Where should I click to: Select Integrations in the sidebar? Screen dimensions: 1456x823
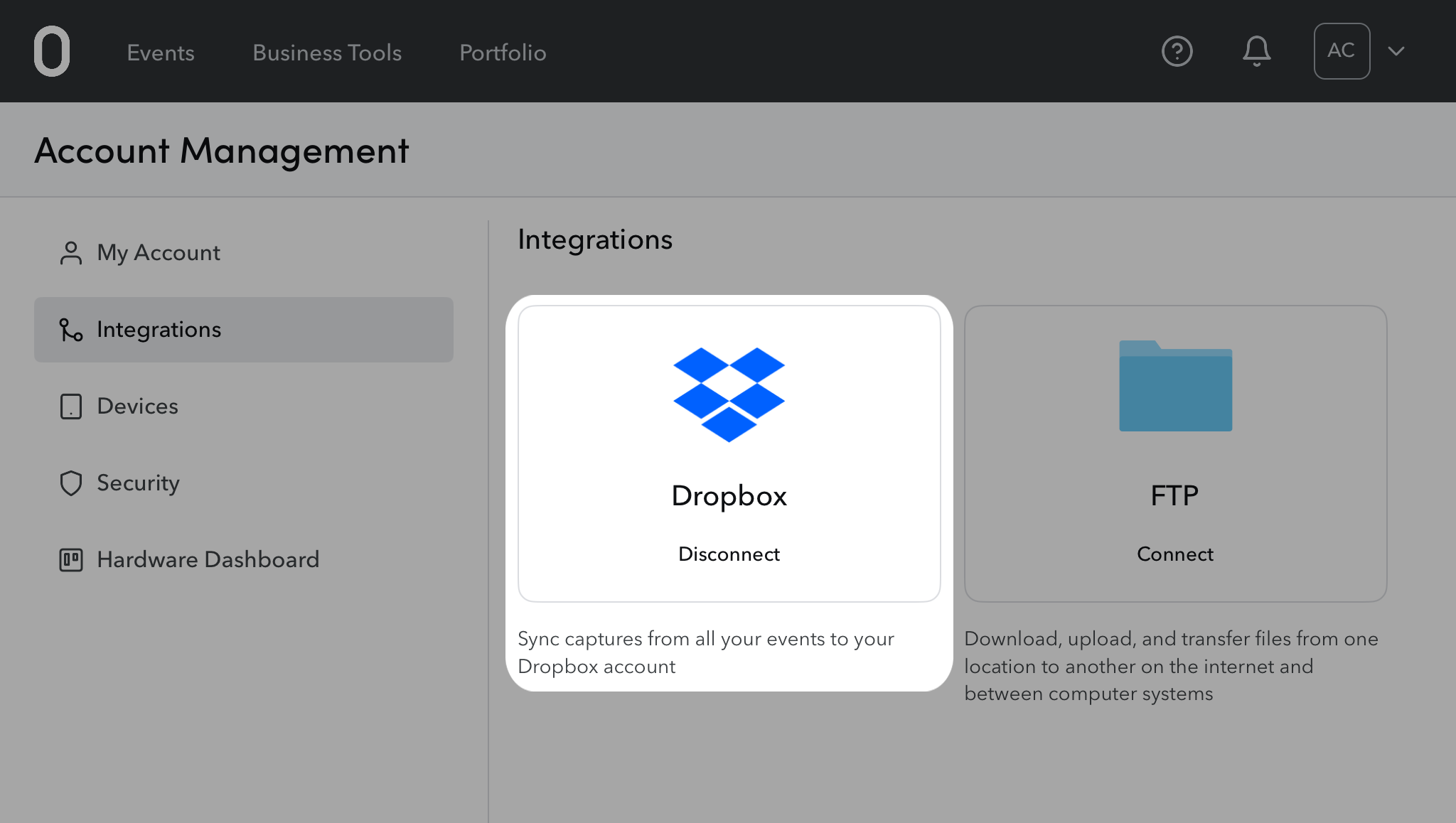[244, 330]
